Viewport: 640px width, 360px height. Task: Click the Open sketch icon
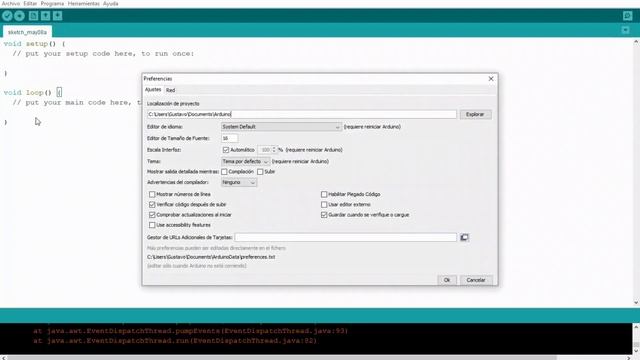click(x=45, y=16)
